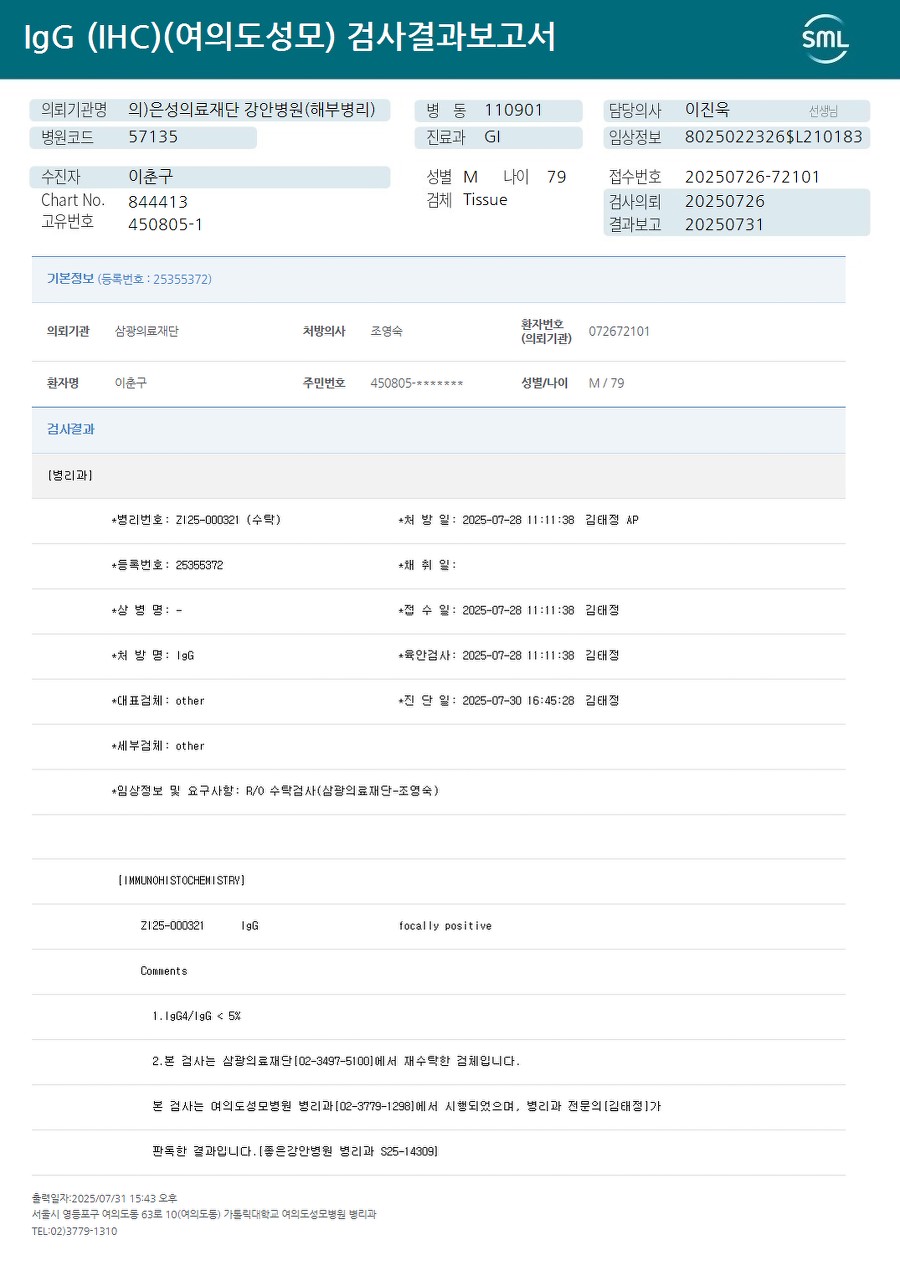The height and width of the screenshot is (1271, 900).
Task: Select the 접수일 timestamp line
Action: click(509, 610)
